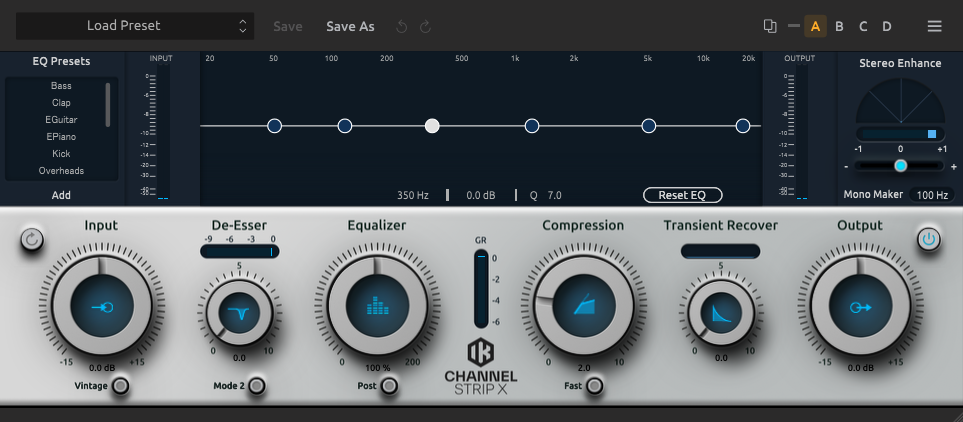
Task: Click the dash icon left of slot A
Action: click(x=793, y=26)
